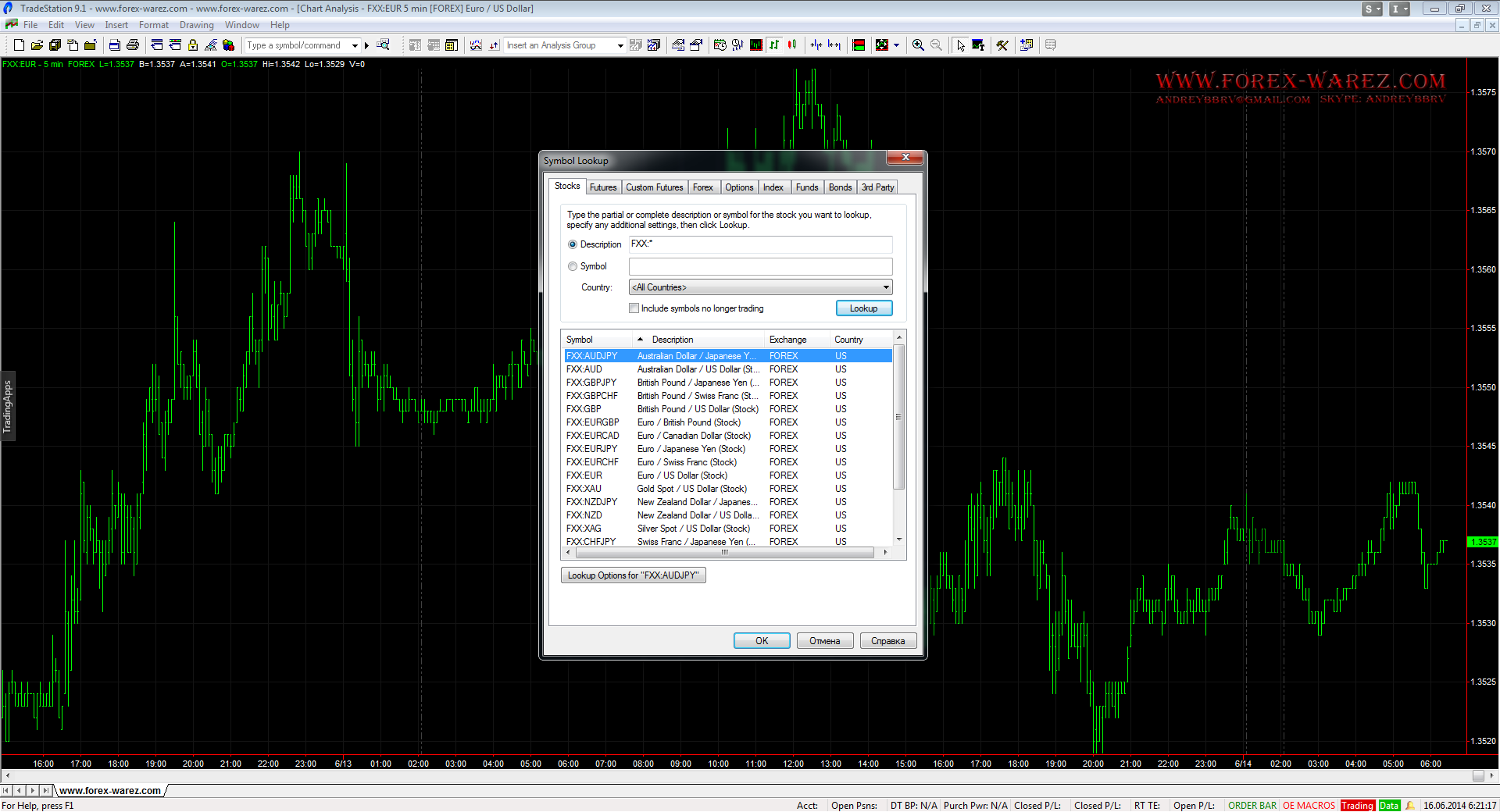Click the New document icon in toolbar

(x=19, y=45)
